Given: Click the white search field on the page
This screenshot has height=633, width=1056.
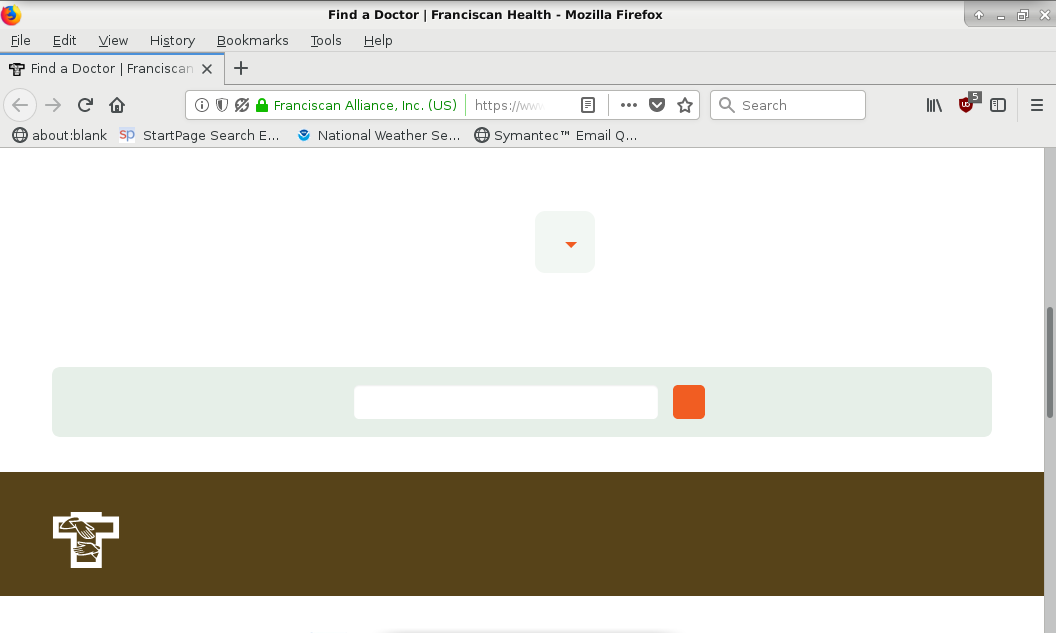Looking at the screenshot, I should (505, 402).
